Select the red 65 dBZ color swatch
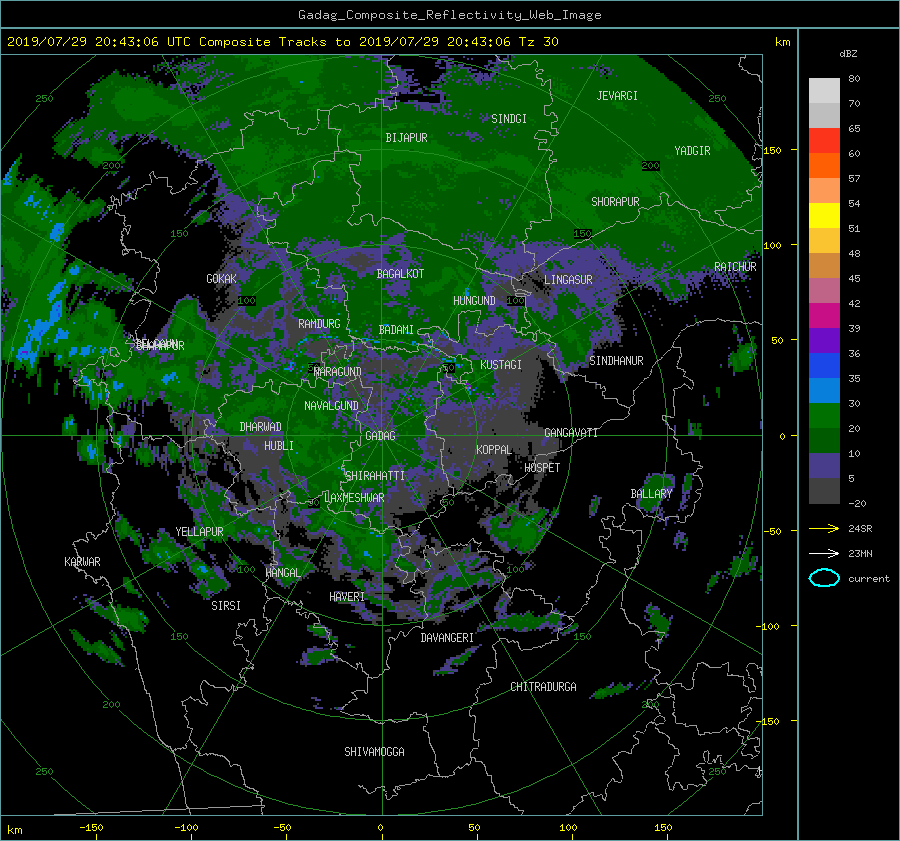Screen dimensions: 900x841 coord(824,141)
